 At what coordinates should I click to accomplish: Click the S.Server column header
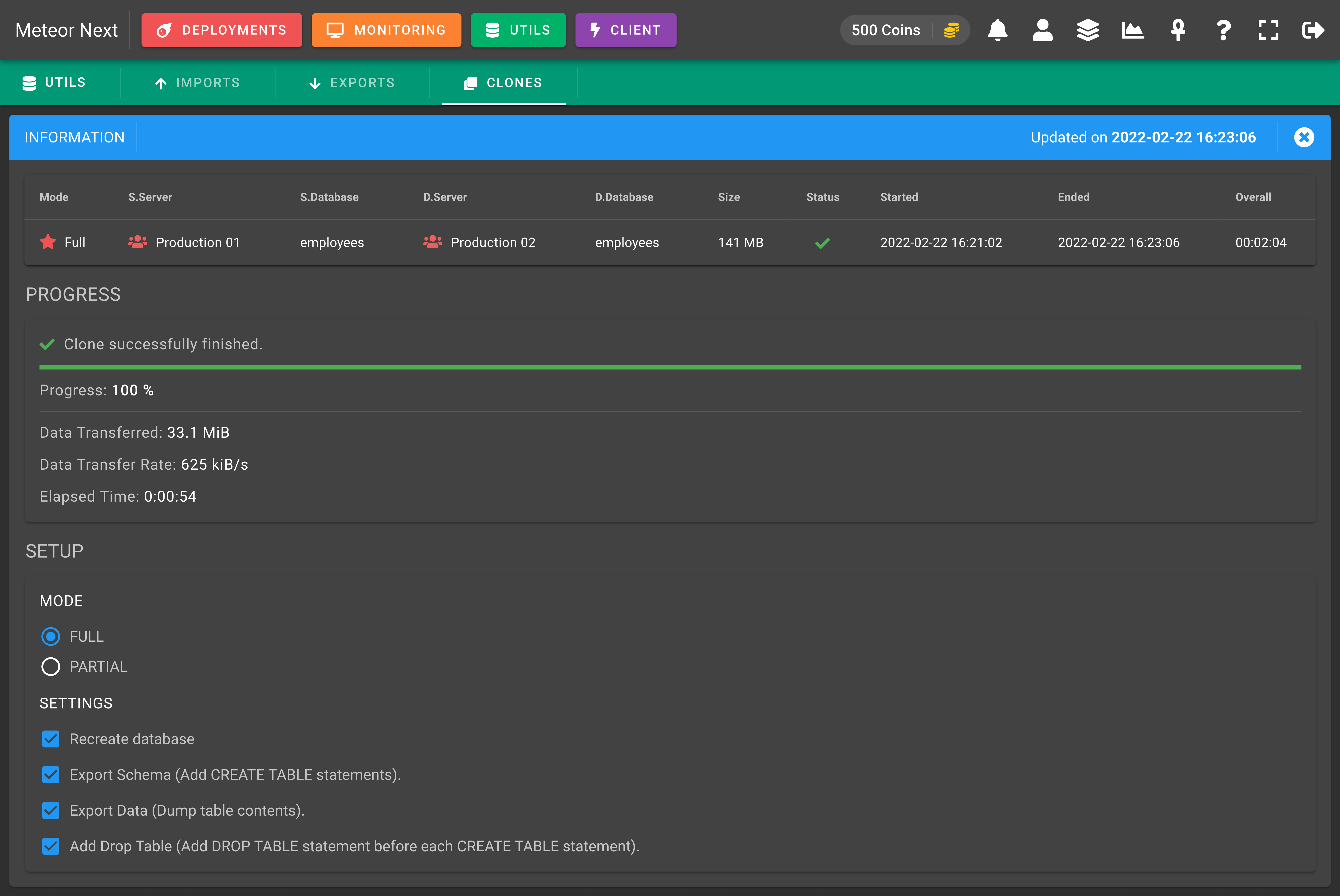click(x=150, y=197)
